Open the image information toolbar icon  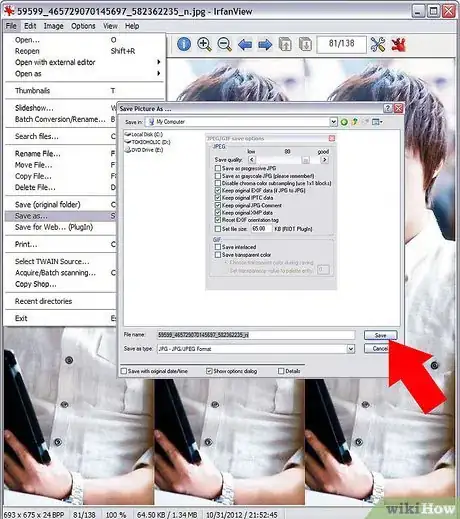coord(184,44)
